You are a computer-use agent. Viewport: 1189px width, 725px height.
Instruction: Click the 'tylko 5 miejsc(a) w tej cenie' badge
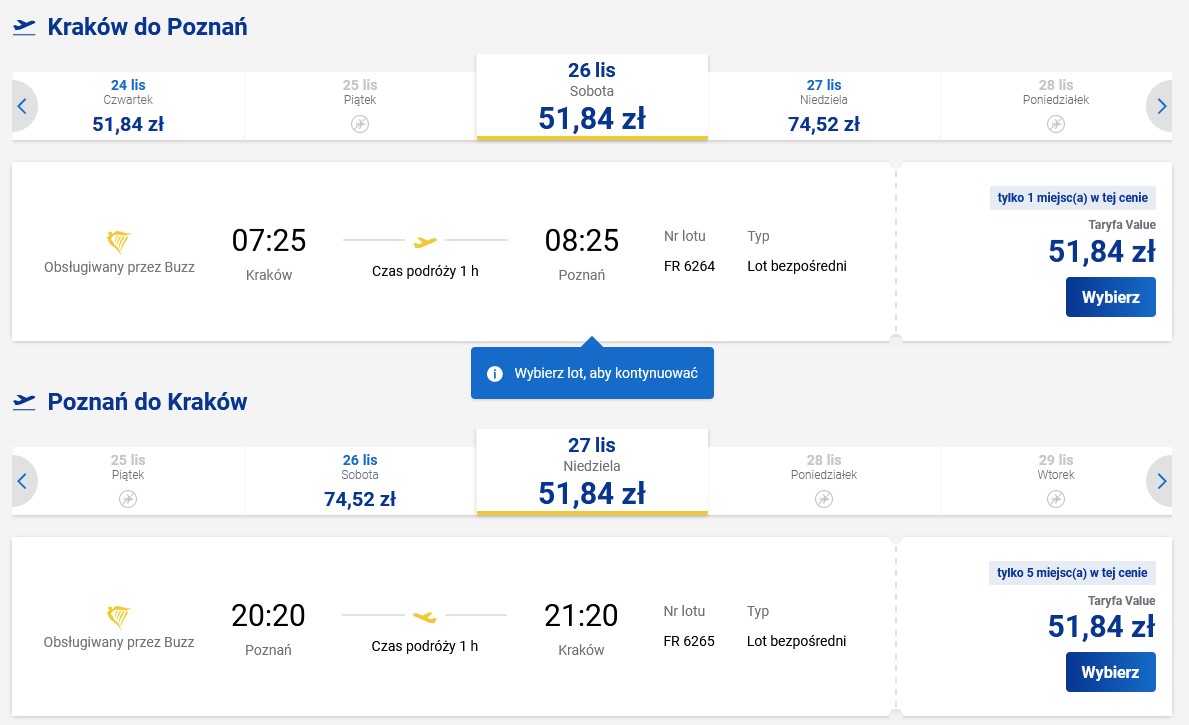tap(1072, 573)
